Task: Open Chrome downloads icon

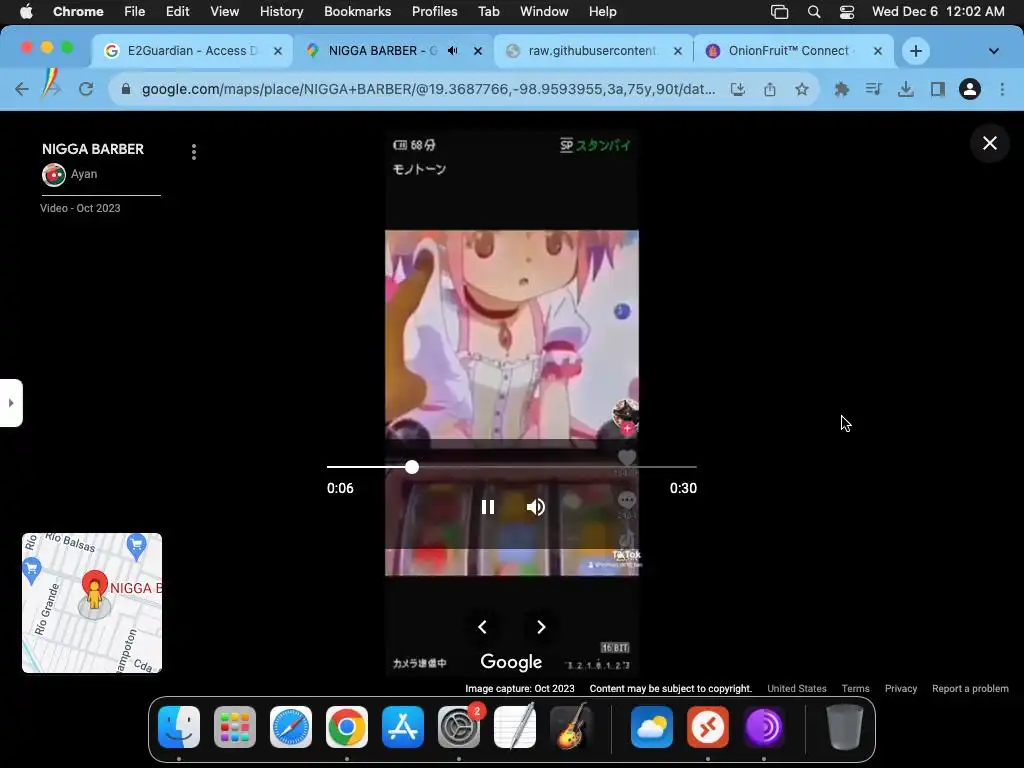Action: (905, 89)
